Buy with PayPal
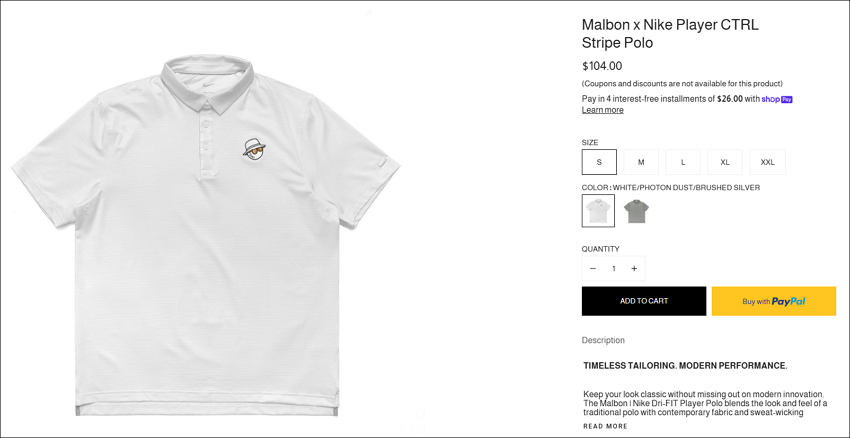 (774, 301)
